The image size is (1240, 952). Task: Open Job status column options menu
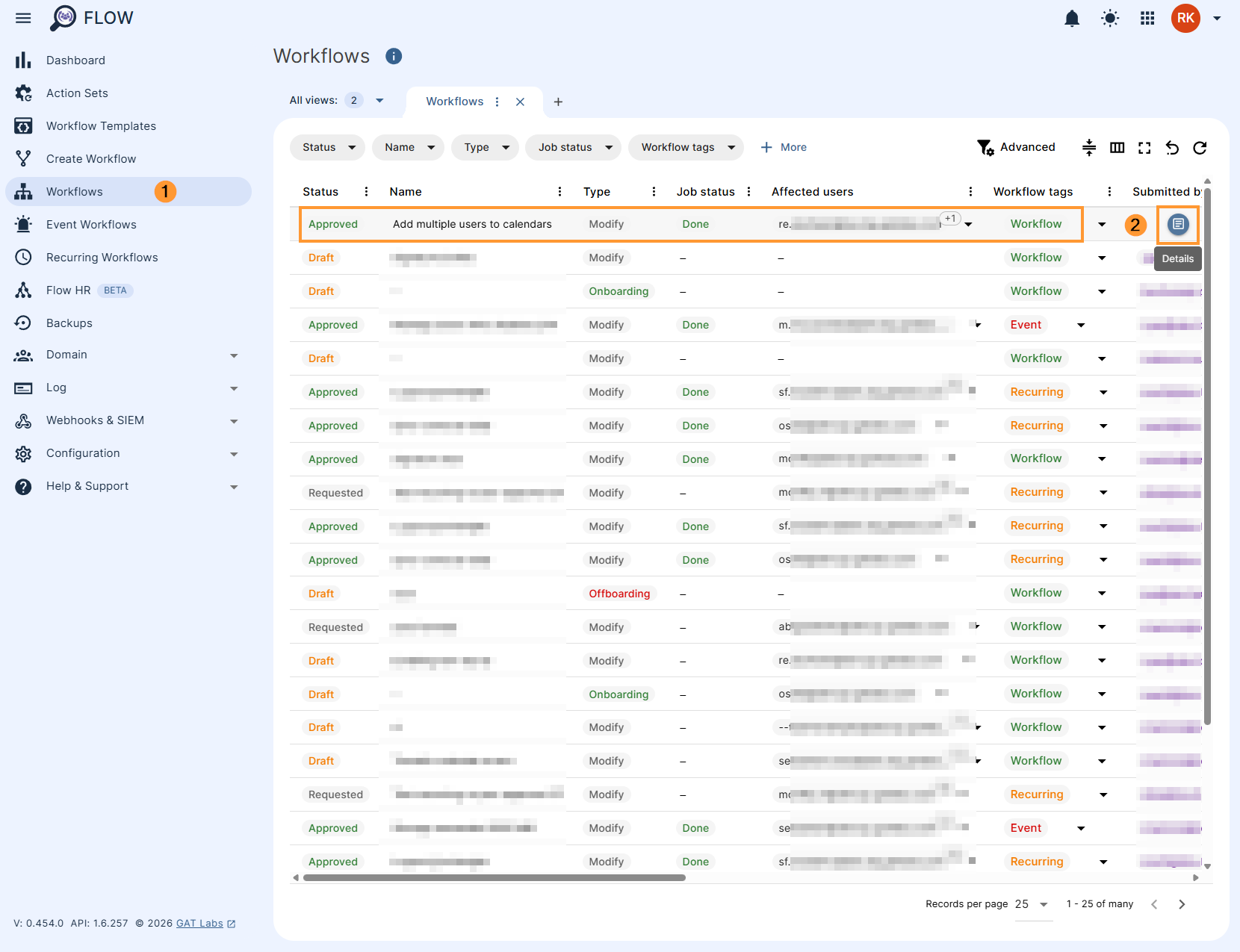[x=748, y=192]
